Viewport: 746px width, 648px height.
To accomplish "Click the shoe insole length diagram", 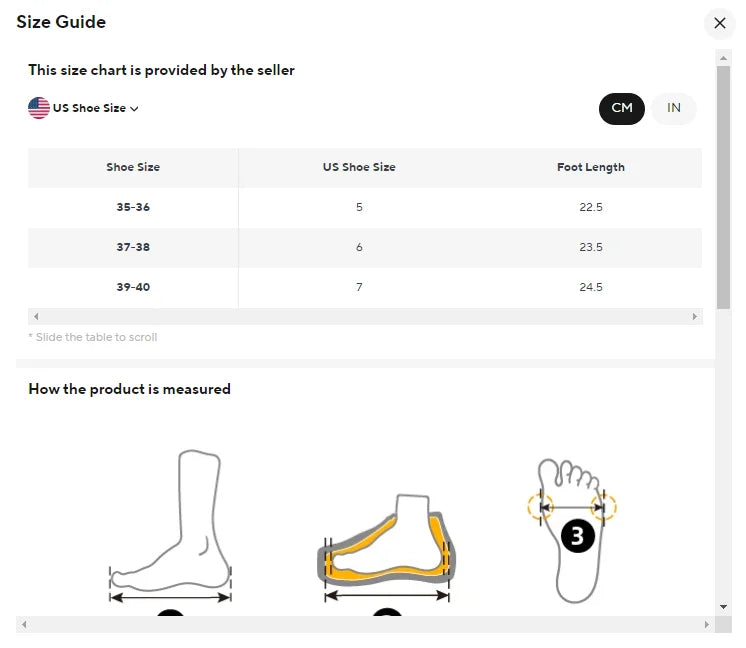I will click(x=386, y=550).
